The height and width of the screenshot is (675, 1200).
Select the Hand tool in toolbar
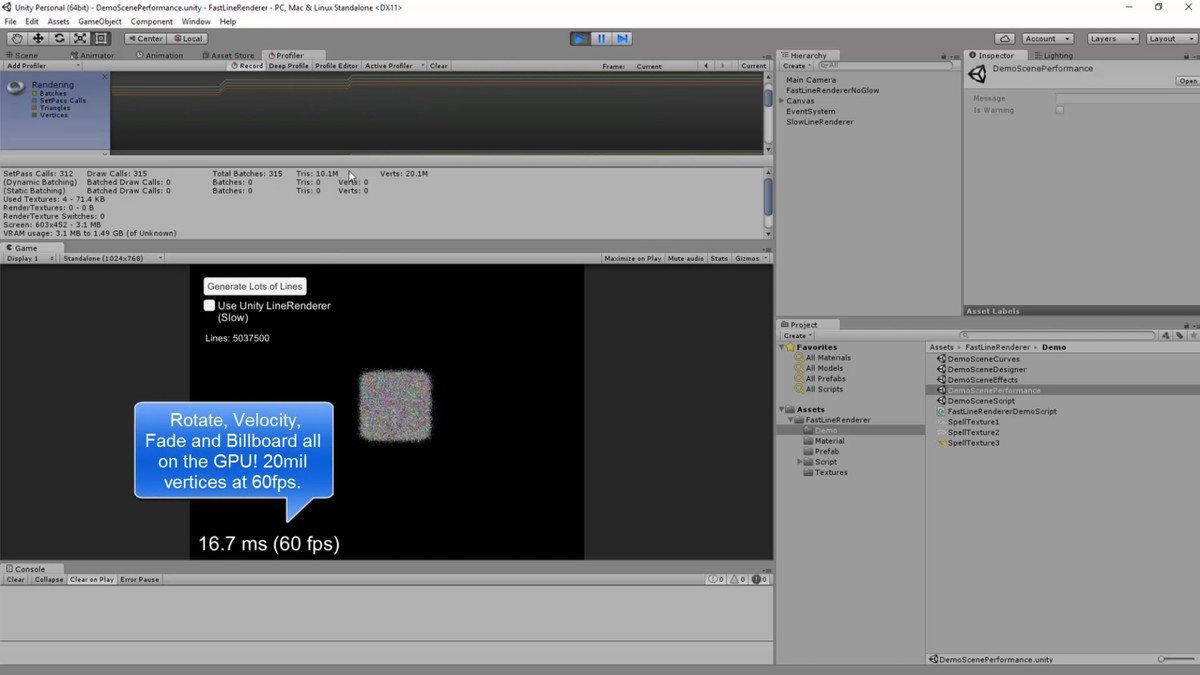[x=17, y=38]
